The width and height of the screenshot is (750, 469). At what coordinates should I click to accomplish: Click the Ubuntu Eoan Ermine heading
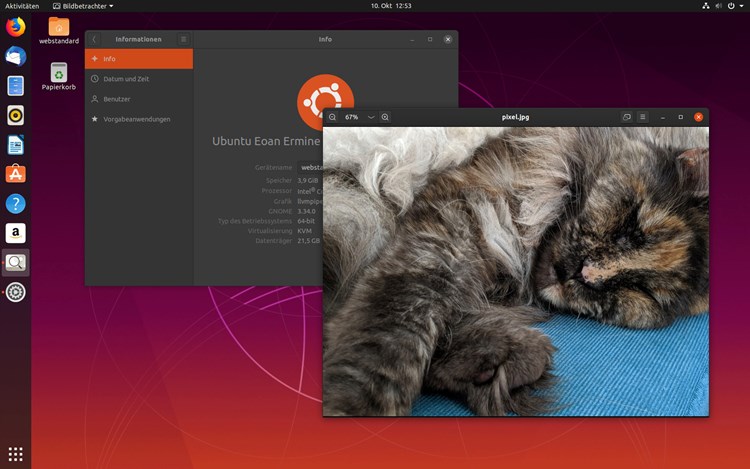point(266,141)
